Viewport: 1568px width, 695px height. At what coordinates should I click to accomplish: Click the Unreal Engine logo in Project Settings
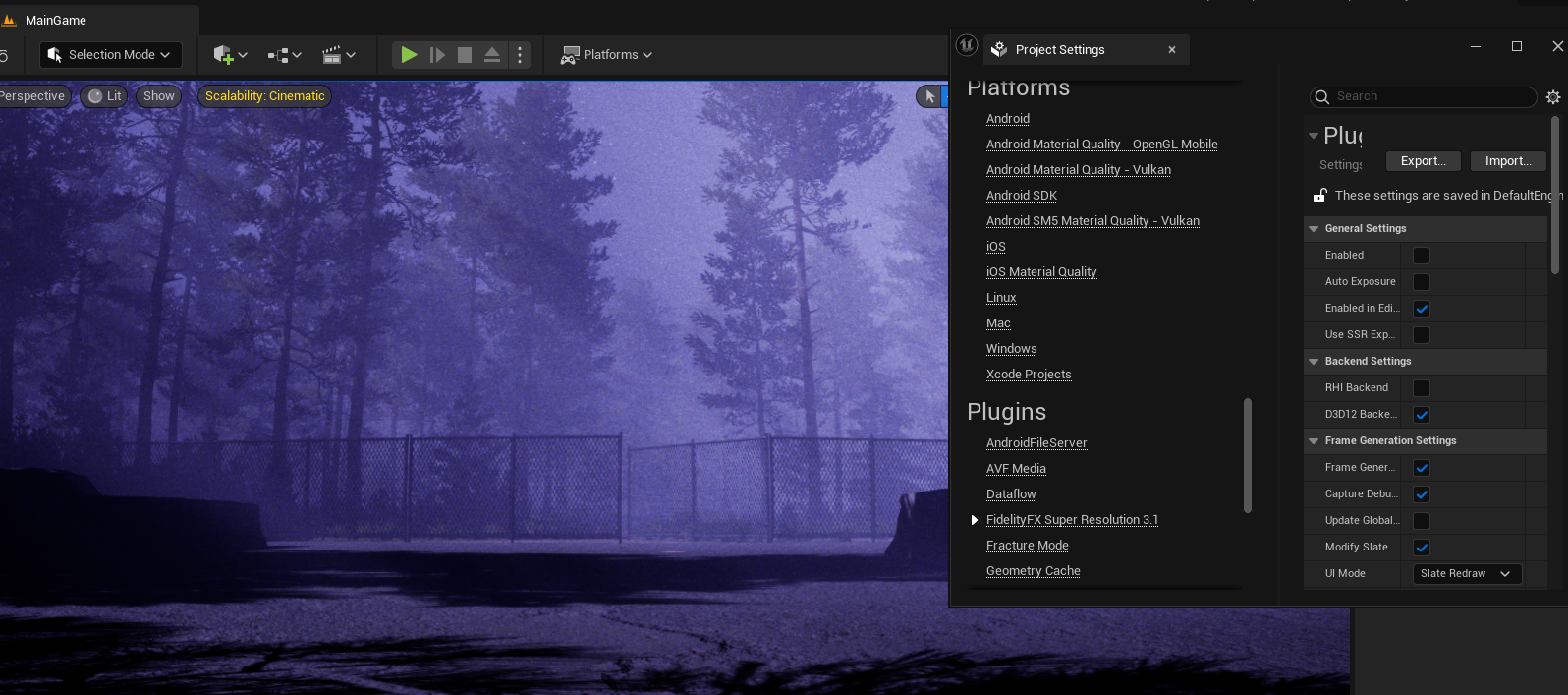coord(967,45)
